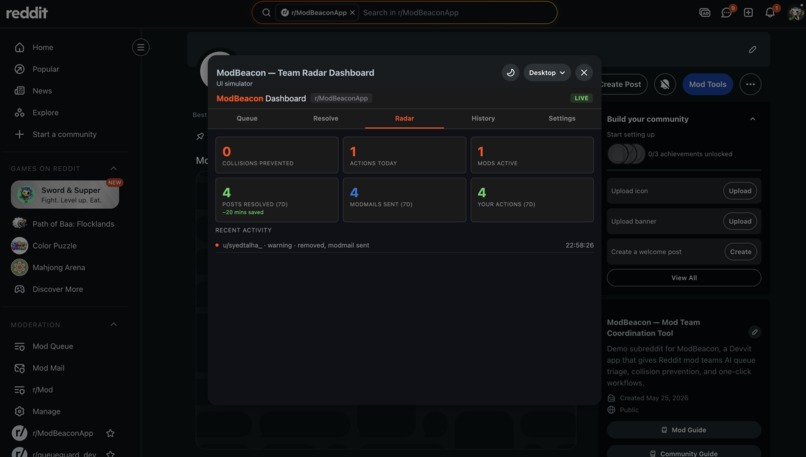Click the Mods Active stat card

[532, 155]
